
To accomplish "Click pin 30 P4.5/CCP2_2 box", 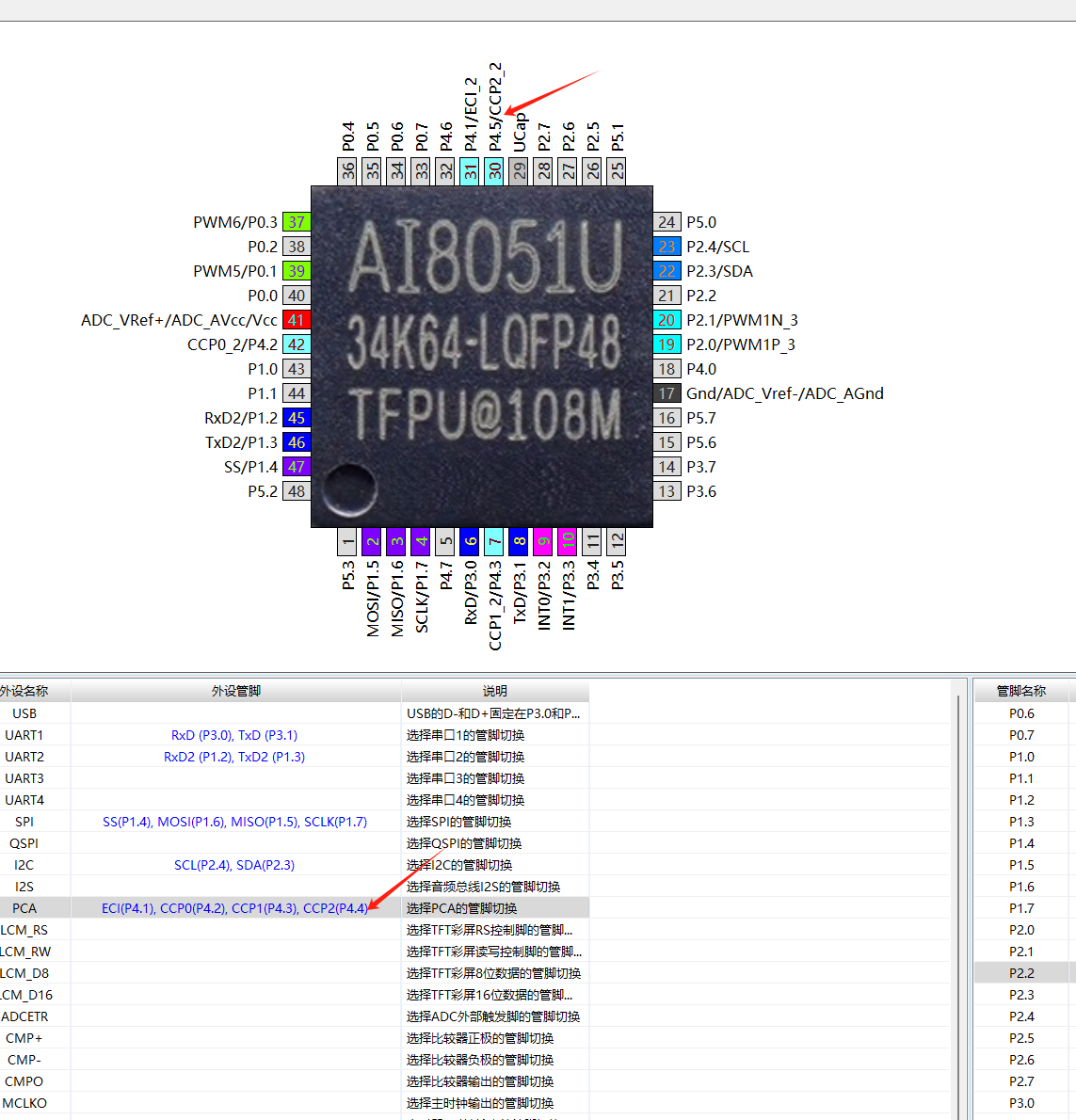I will pos(494,171).
